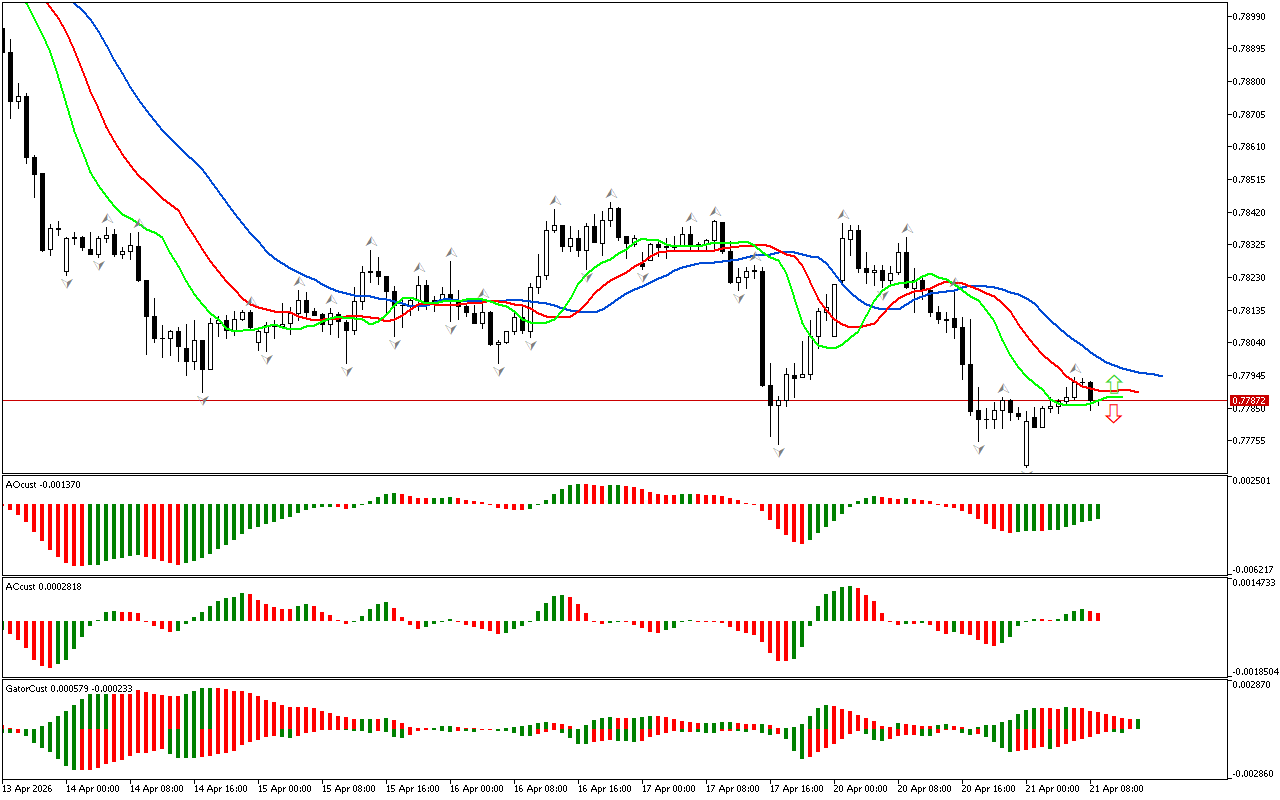This screenshot has height=800, width=1280.
Task: Click the 17 Apr 16:00 time label
Action: point(797,789)
